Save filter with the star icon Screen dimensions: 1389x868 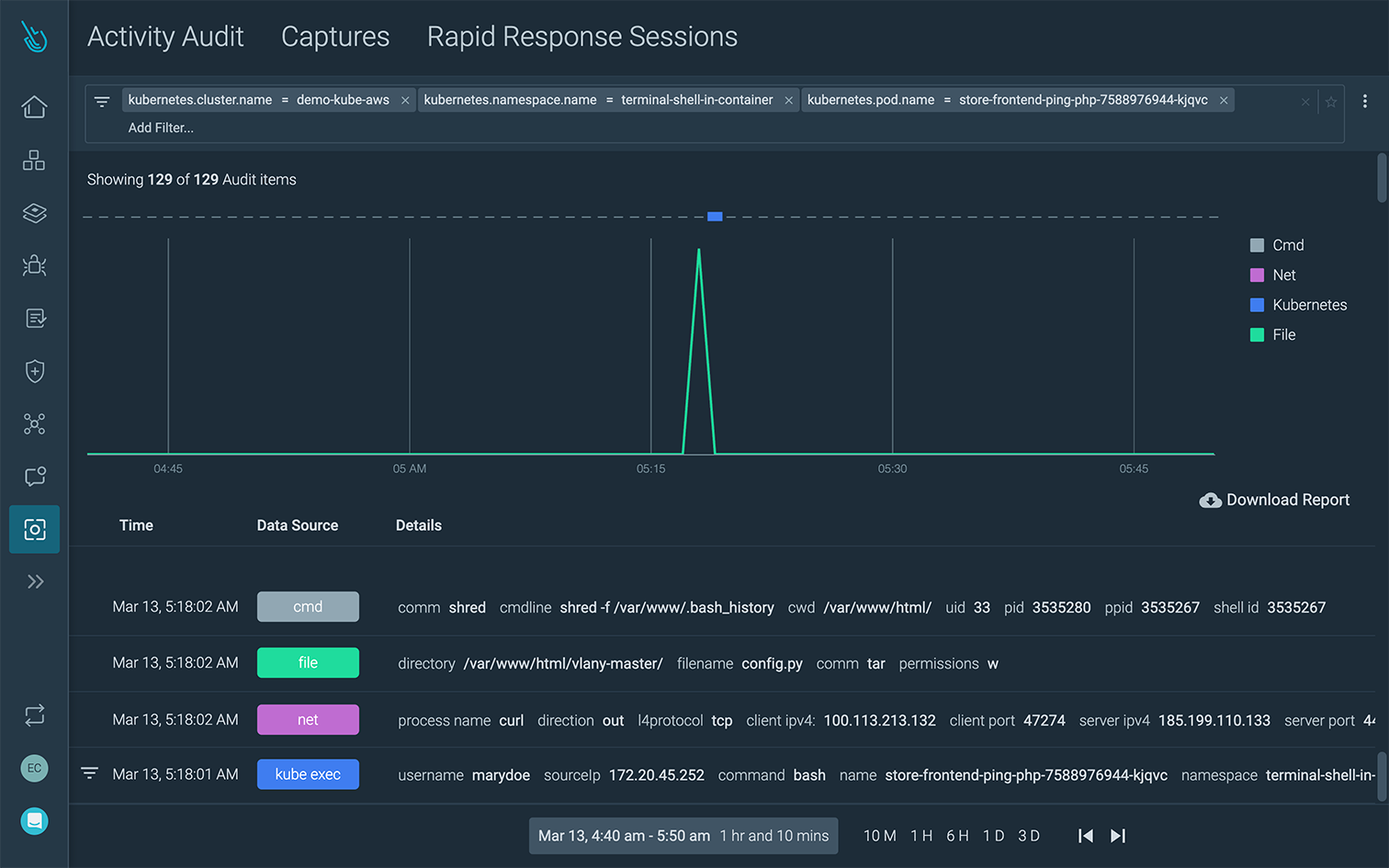coord(1331,102)
